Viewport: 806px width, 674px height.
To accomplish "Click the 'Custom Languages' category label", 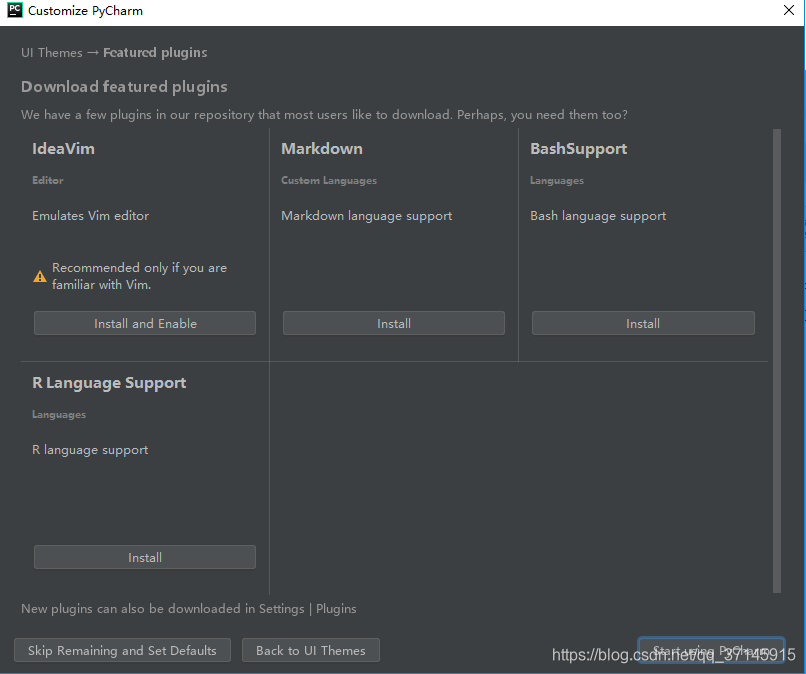I will 329,180.
